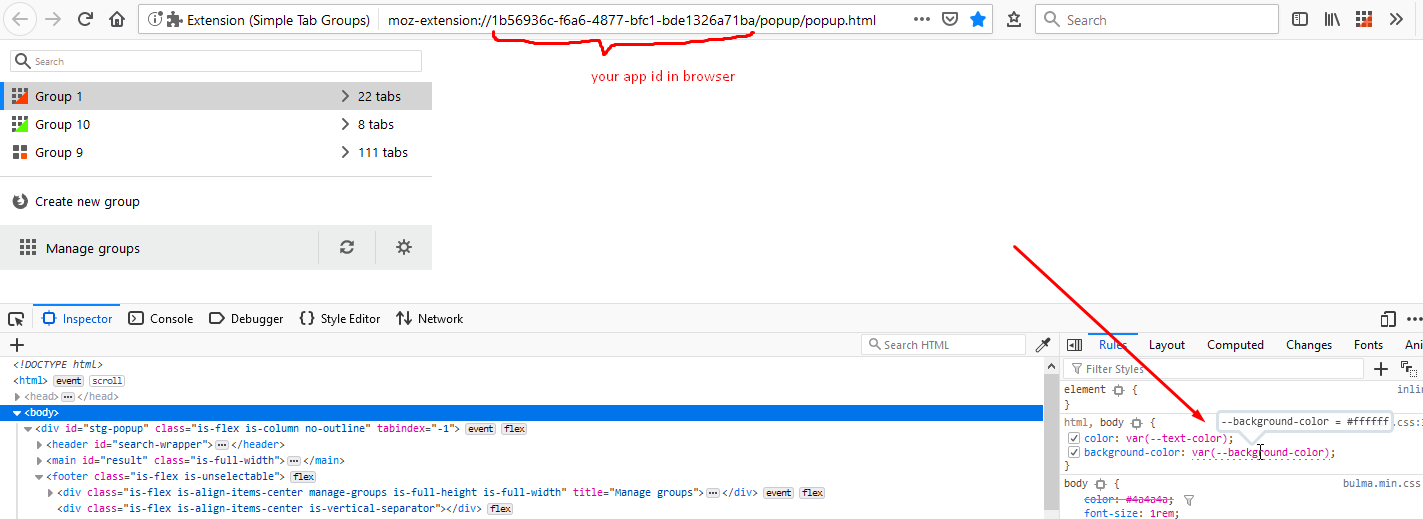
Task: Click ellipsis button inside head element
Action: click(x=68, y=397)
